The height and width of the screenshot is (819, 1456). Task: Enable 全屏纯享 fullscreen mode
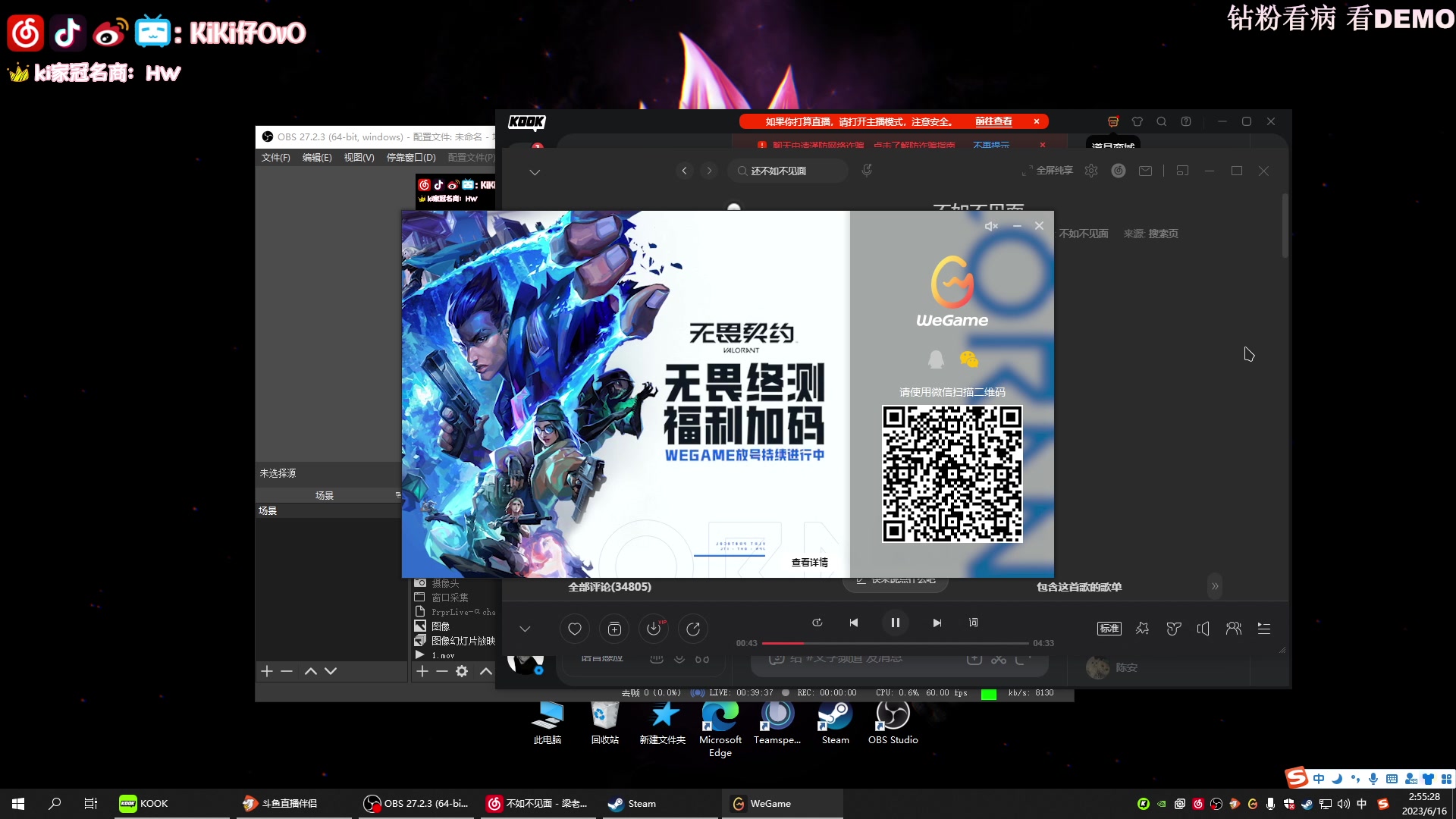(1047, 171)
